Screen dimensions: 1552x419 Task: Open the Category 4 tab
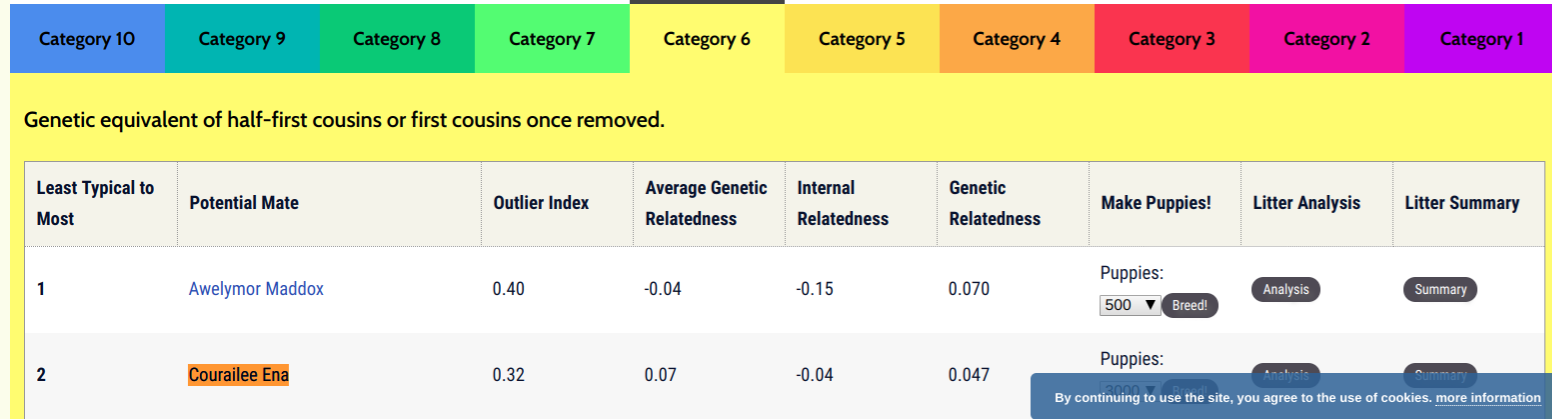tap(1017, 39)
